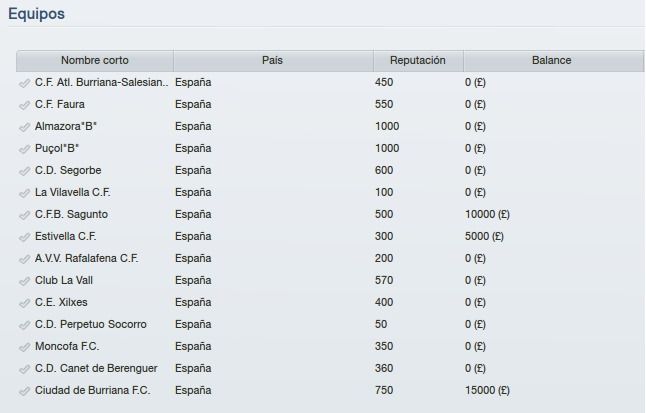Sort table by Pais column header
The width and height of the screenshot is (646, 413).
273,61
